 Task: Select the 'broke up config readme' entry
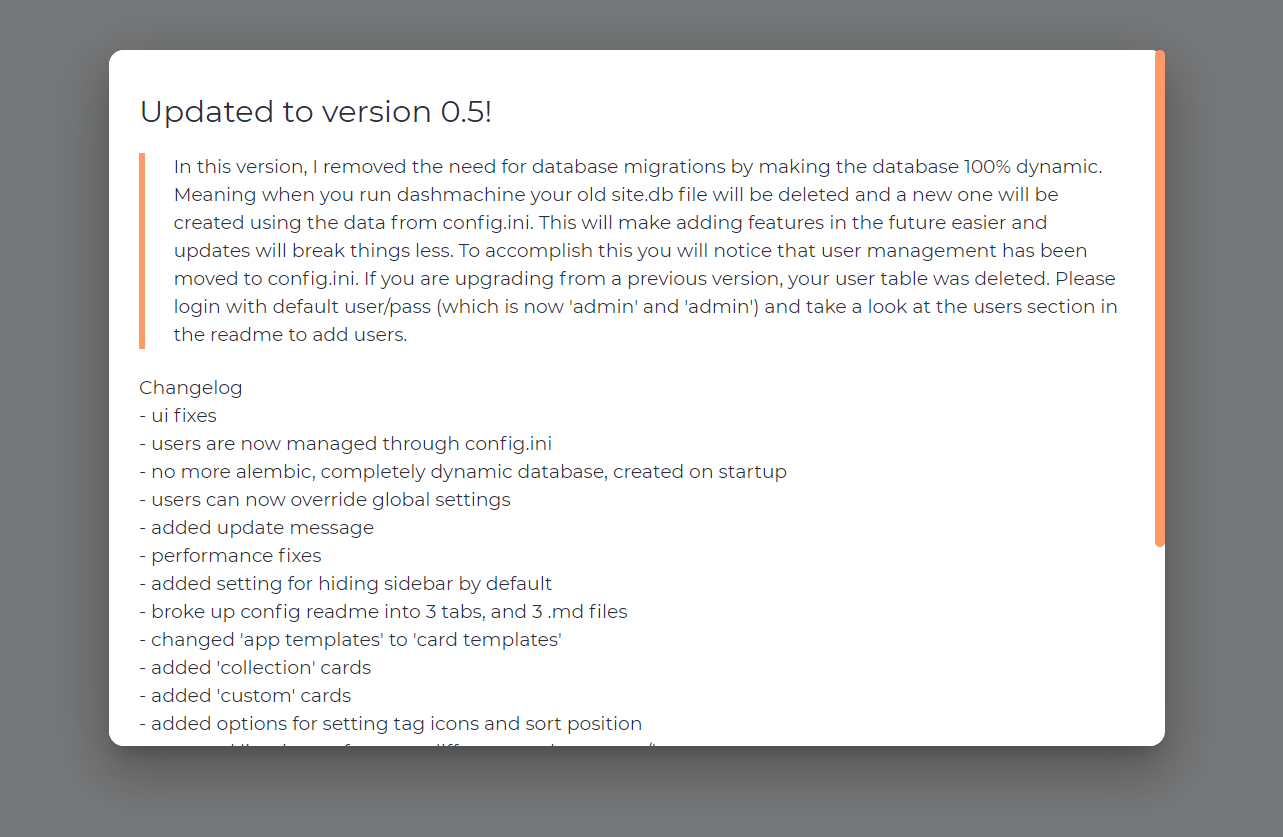point(383,611)
